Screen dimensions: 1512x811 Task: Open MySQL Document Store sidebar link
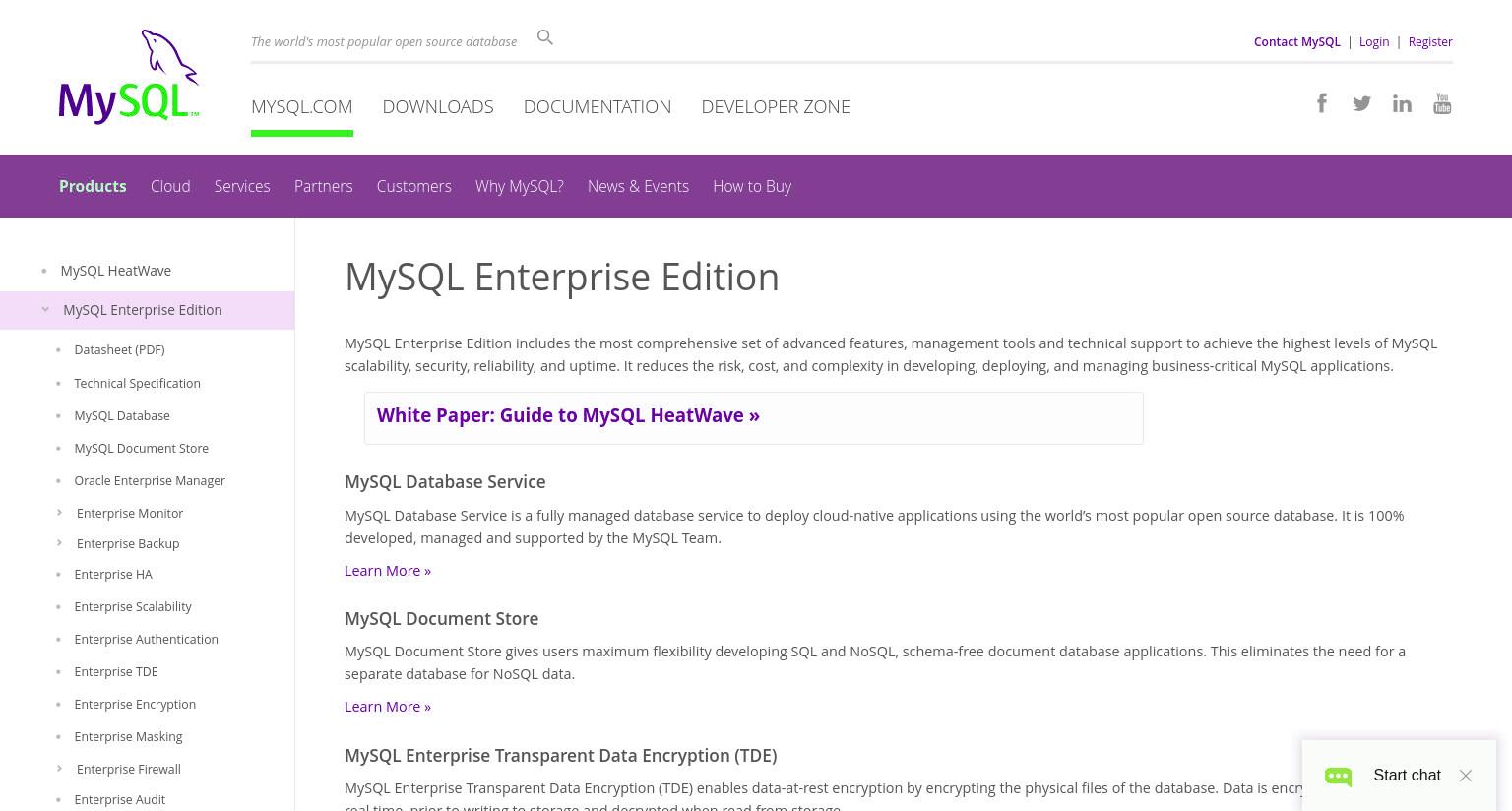pos(141,448)
